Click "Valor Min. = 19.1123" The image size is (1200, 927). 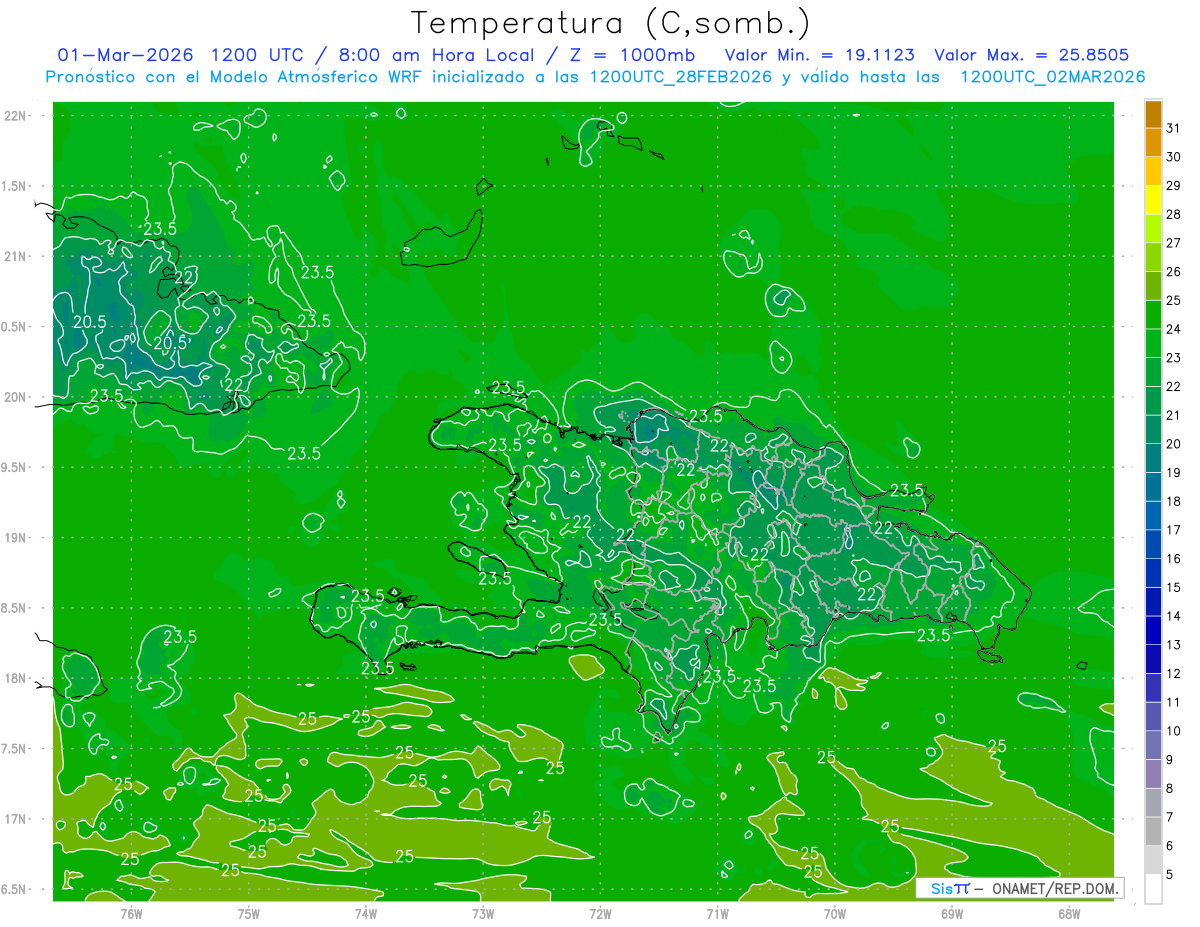818,54
